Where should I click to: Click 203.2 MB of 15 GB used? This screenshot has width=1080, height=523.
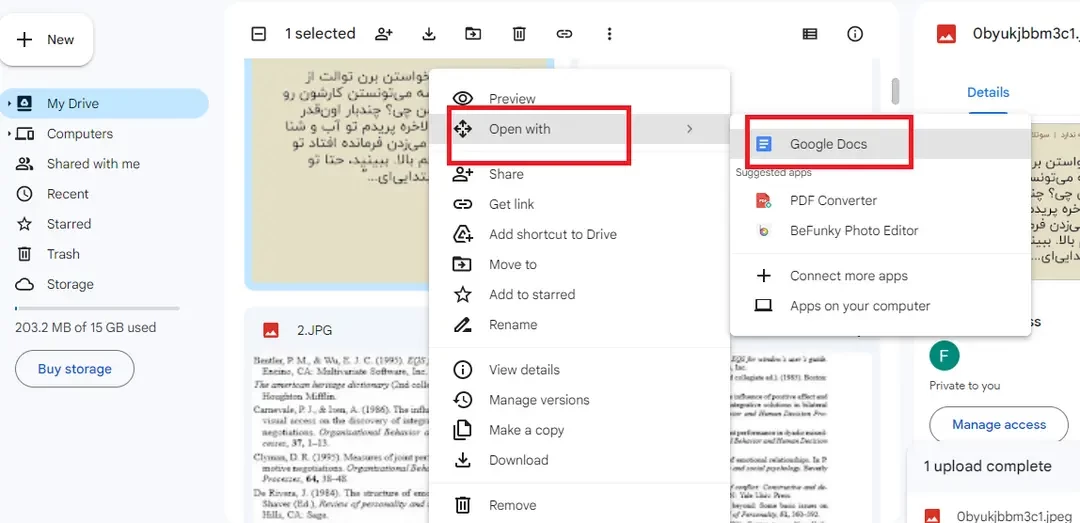click(85, 327)
